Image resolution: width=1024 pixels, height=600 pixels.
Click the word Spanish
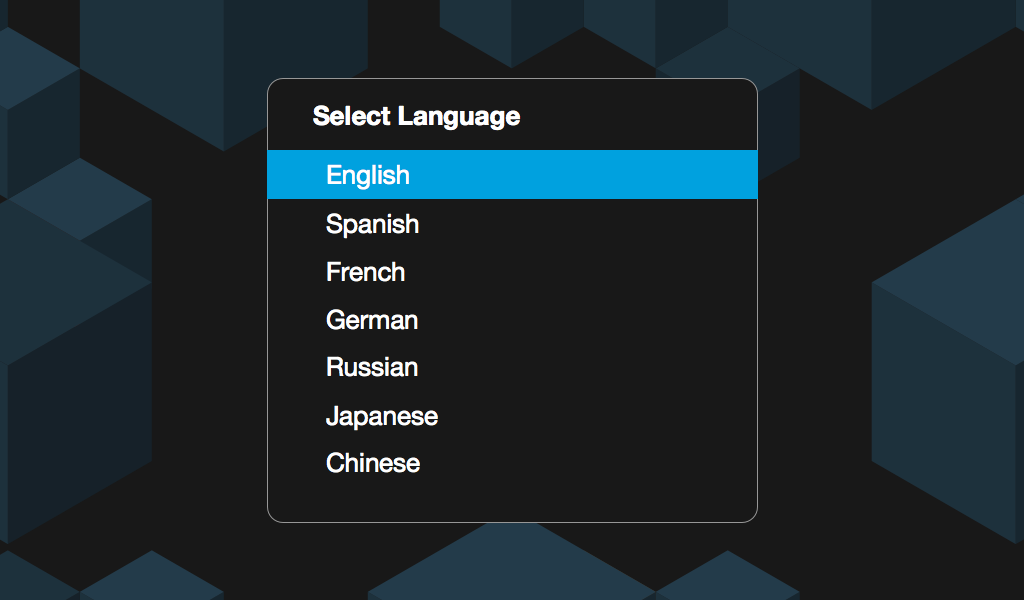tap(372, 224)
